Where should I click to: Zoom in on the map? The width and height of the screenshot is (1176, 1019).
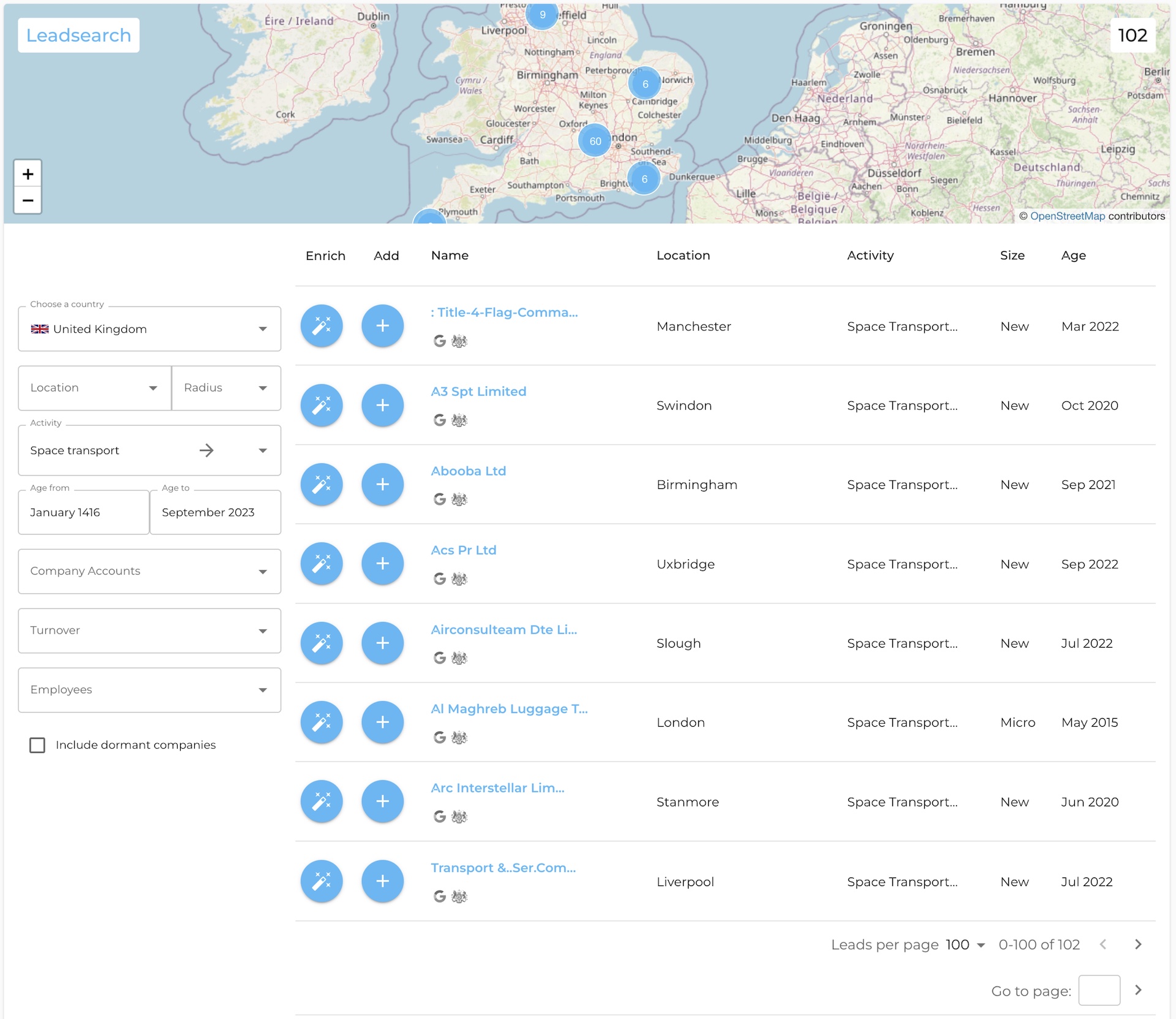click(28, 174)
